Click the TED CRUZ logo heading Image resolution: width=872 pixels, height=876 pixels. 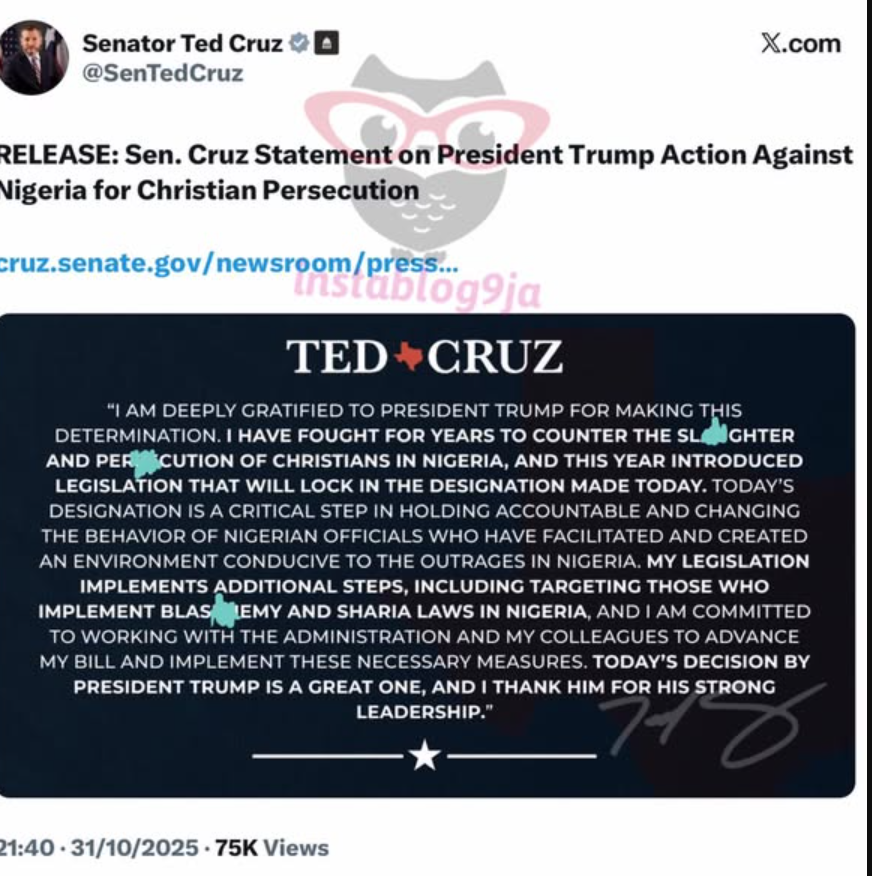(x=424, y=357)
